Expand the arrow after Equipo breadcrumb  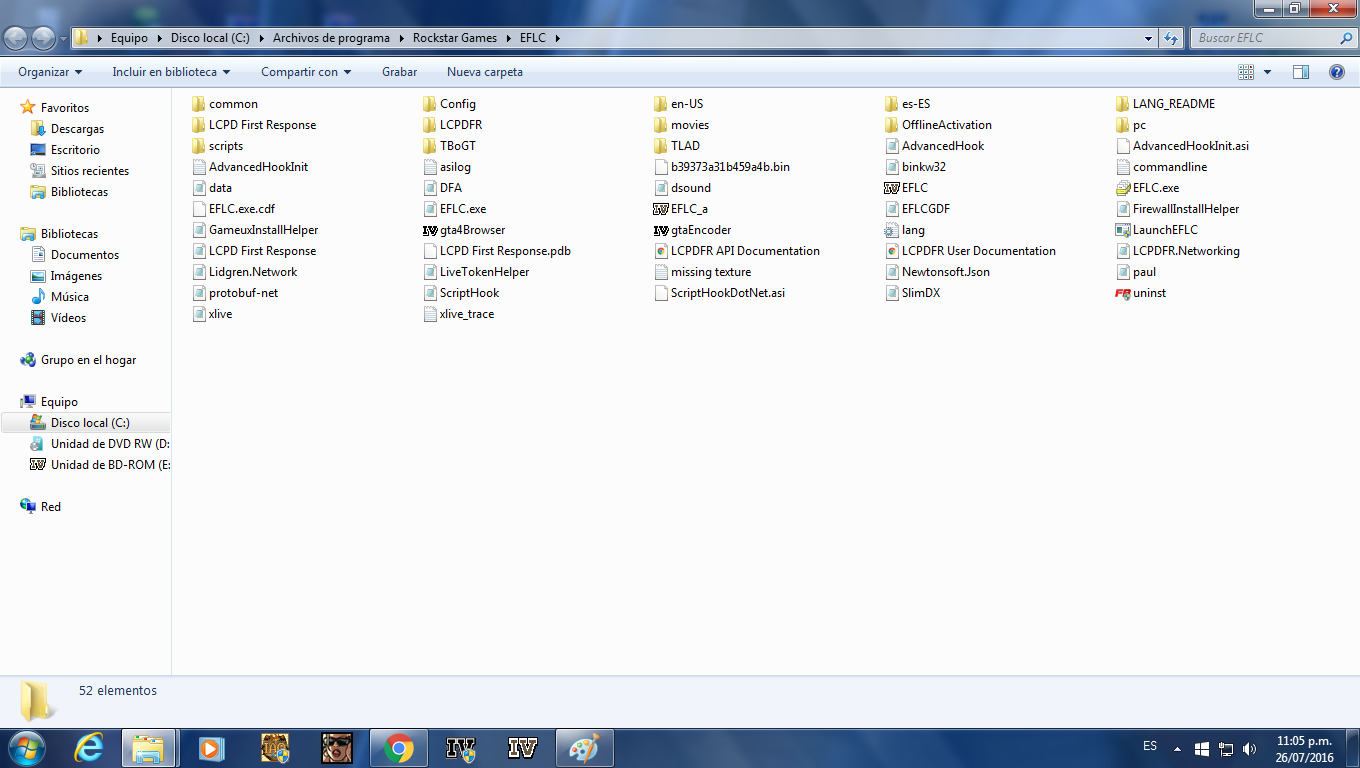coord(159,38)
